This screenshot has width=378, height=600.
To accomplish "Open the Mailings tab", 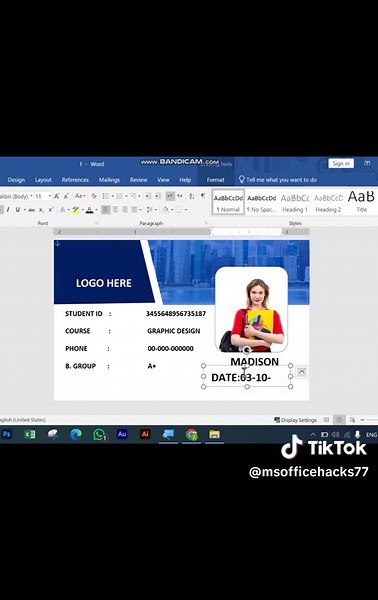I will point(109,179).
